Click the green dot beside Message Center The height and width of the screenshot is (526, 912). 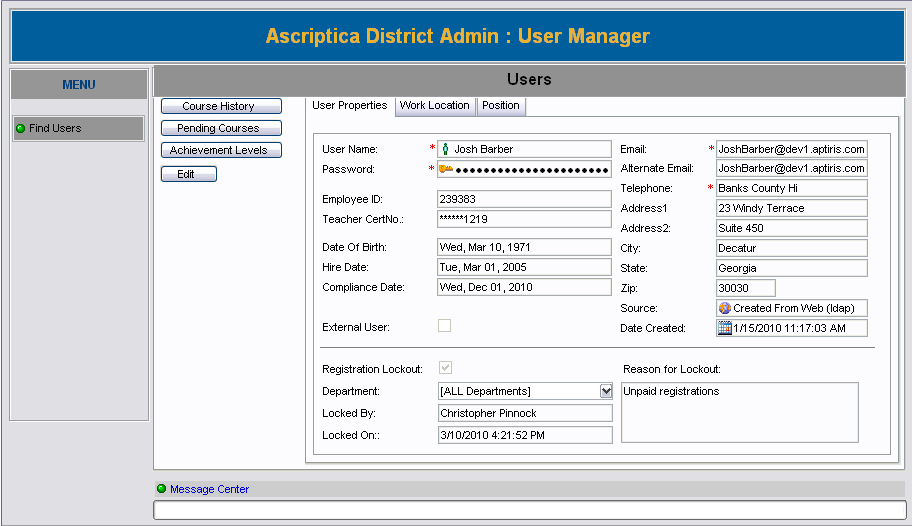pyautogui.click(x=162, y=489)
